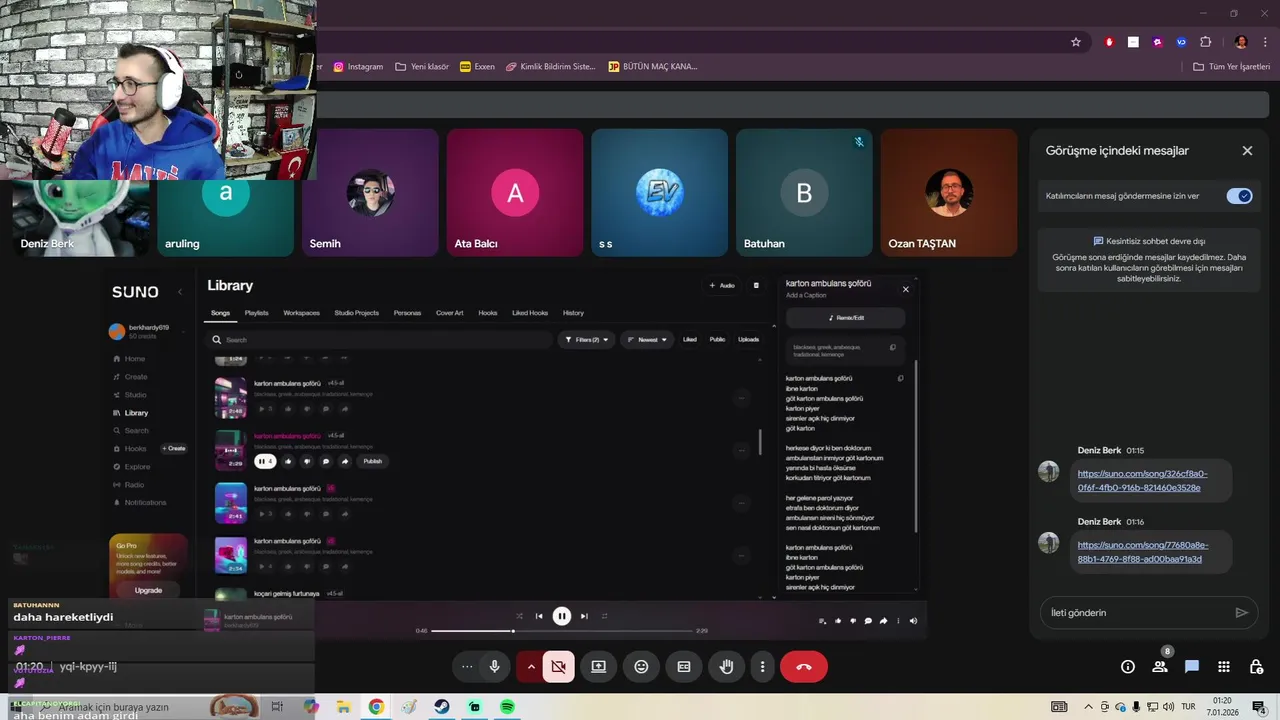Click the '+ Audio' upload button
Viewport: 1280px width, 720px height.
pos(722,286)
